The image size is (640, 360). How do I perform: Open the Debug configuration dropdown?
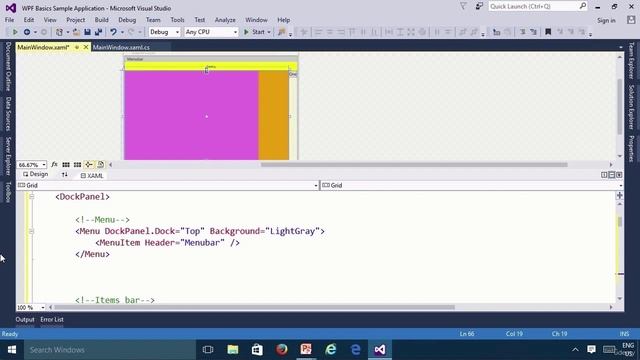[x=164, y=32]
